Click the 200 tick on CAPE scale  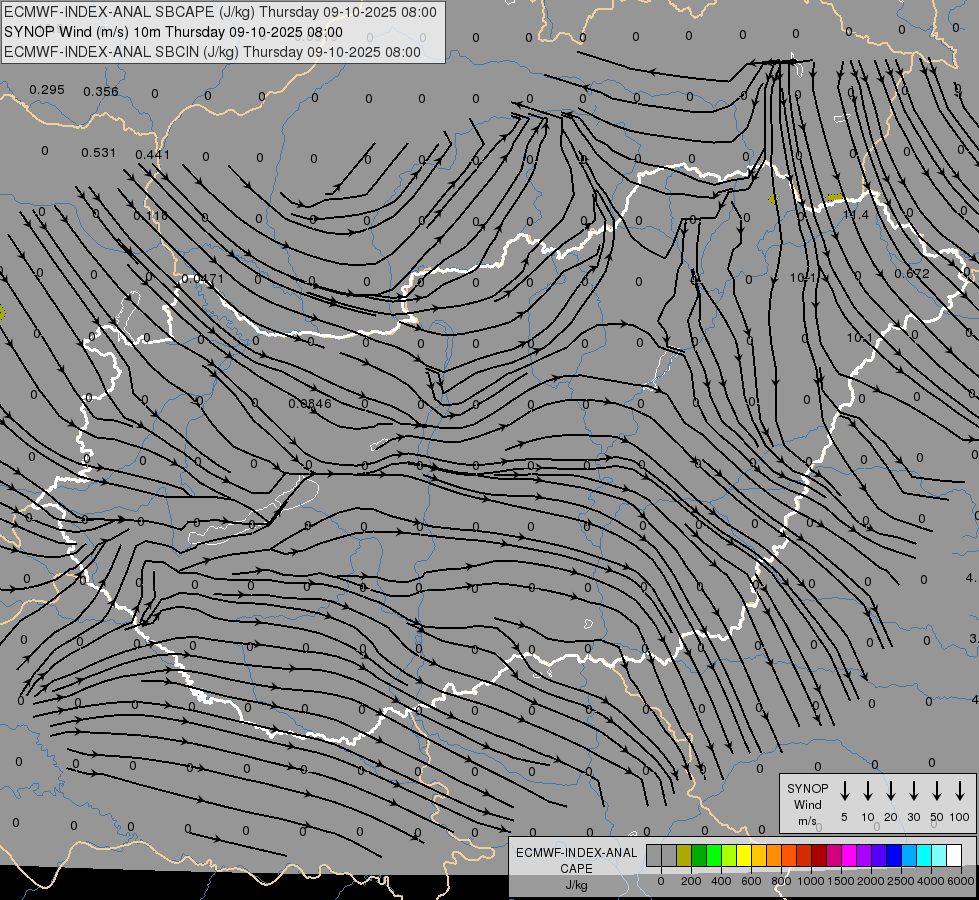(x=691, y=881)
